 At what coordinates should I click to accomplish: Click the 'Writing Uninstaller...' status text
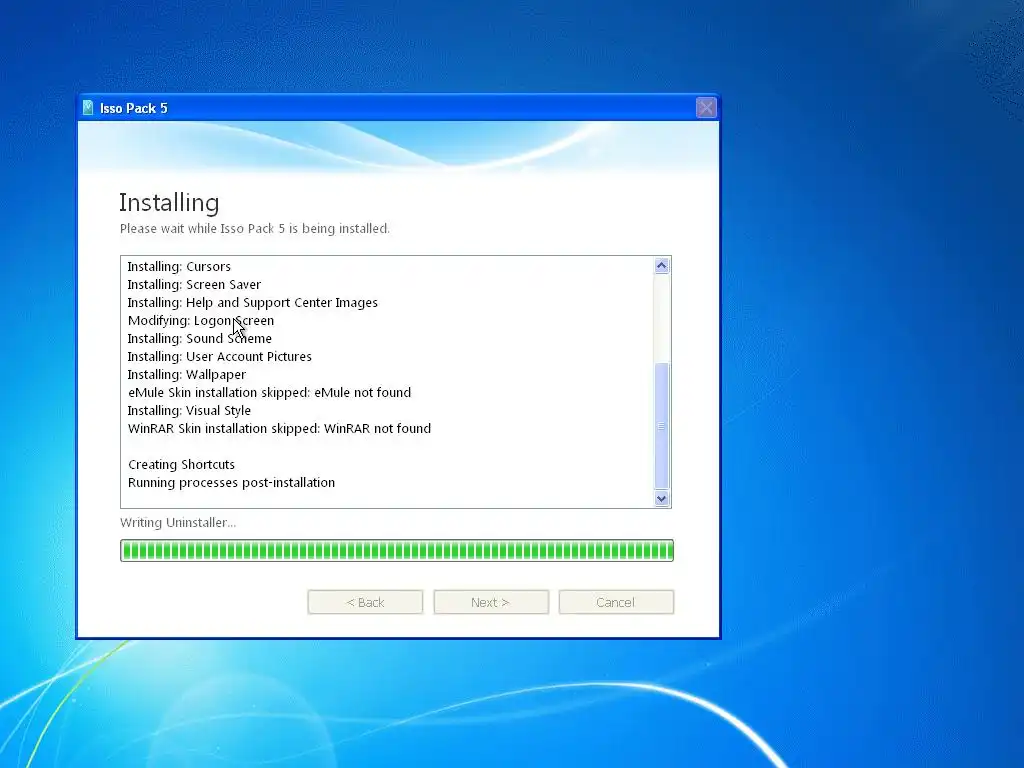pyautogui.click(x=178, y=522)
